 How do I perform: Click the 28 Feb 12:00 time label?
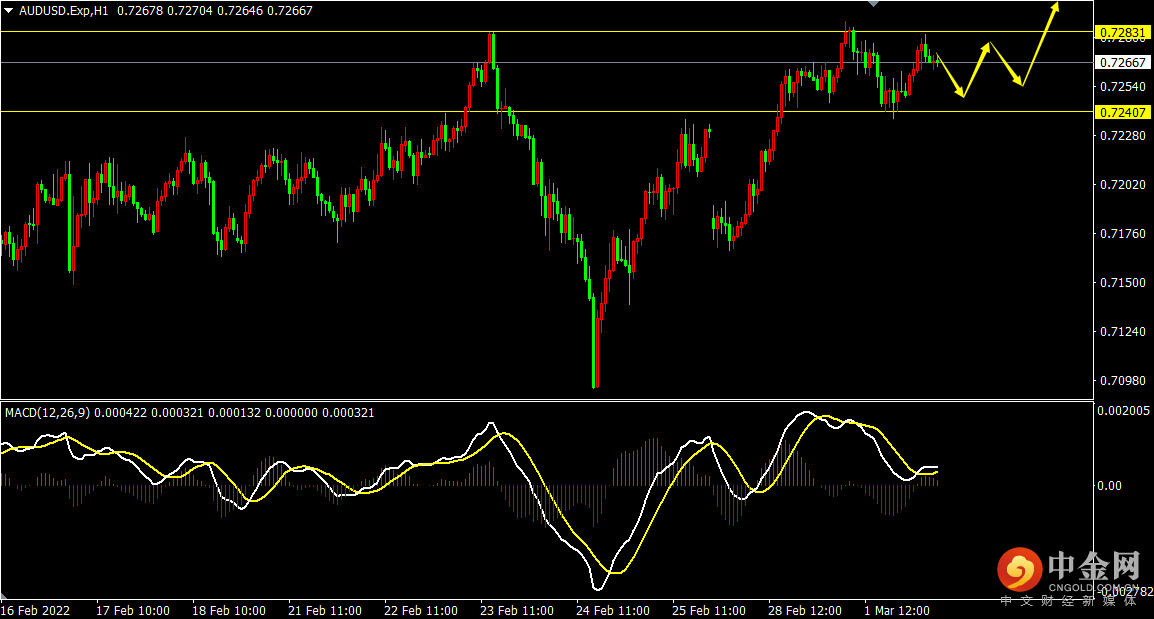pyautogui.click(x=805, y=611)
